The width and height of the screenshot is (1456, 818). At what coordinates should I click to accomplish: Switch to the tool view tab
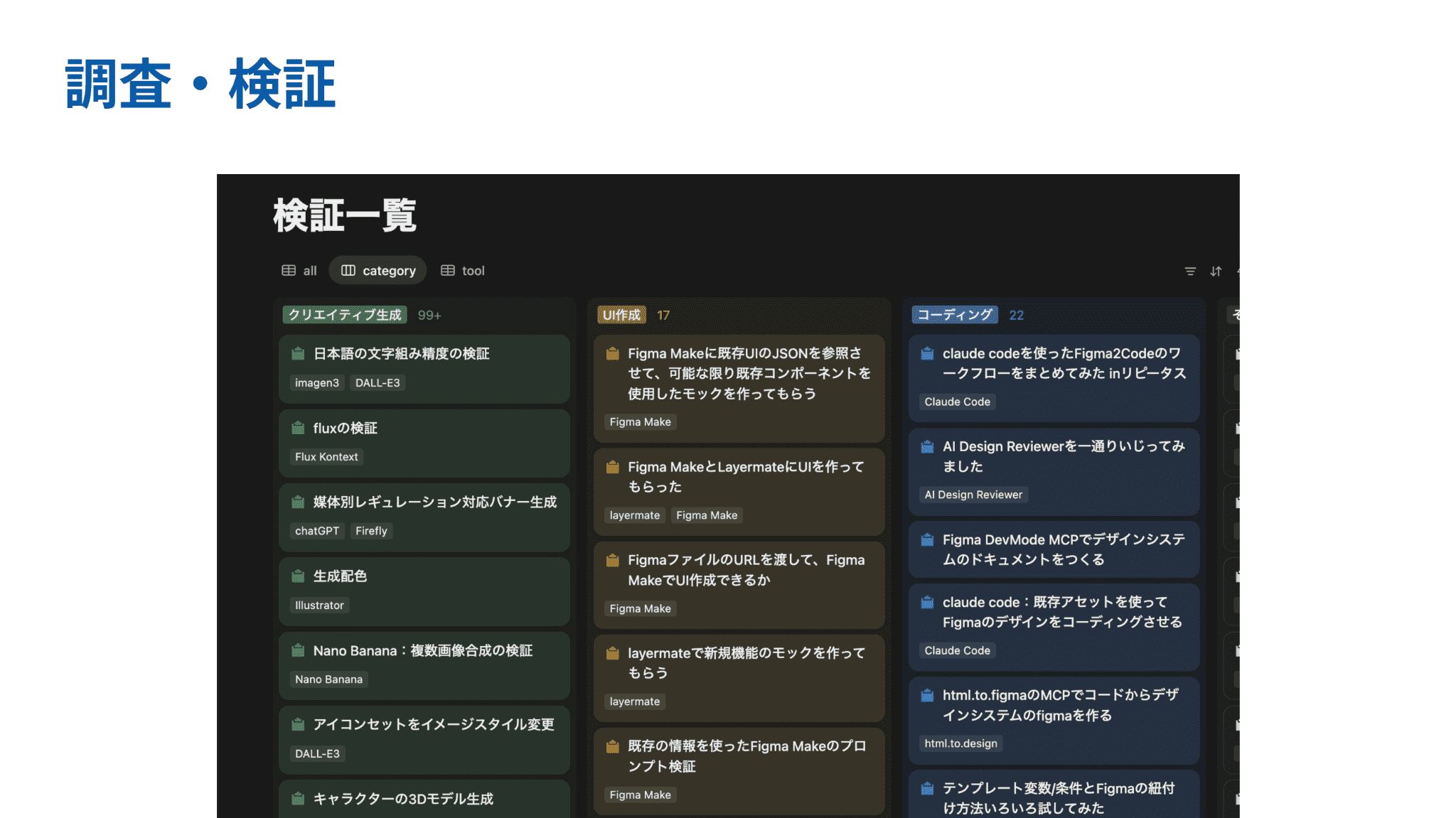point(463,271)
